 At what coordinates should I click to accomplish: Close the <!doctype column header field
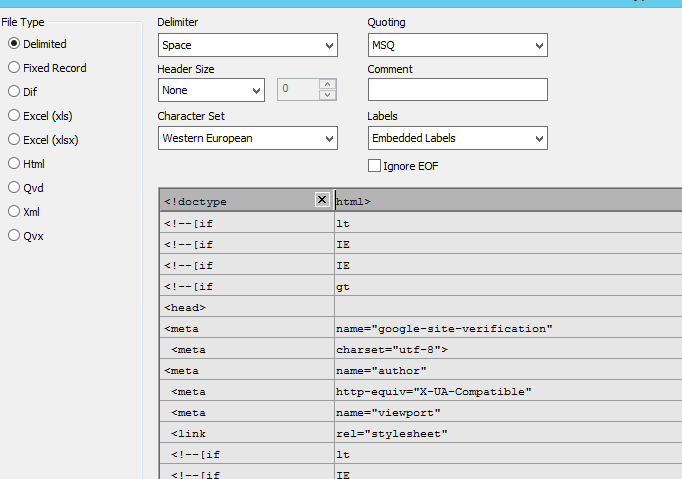322,200
